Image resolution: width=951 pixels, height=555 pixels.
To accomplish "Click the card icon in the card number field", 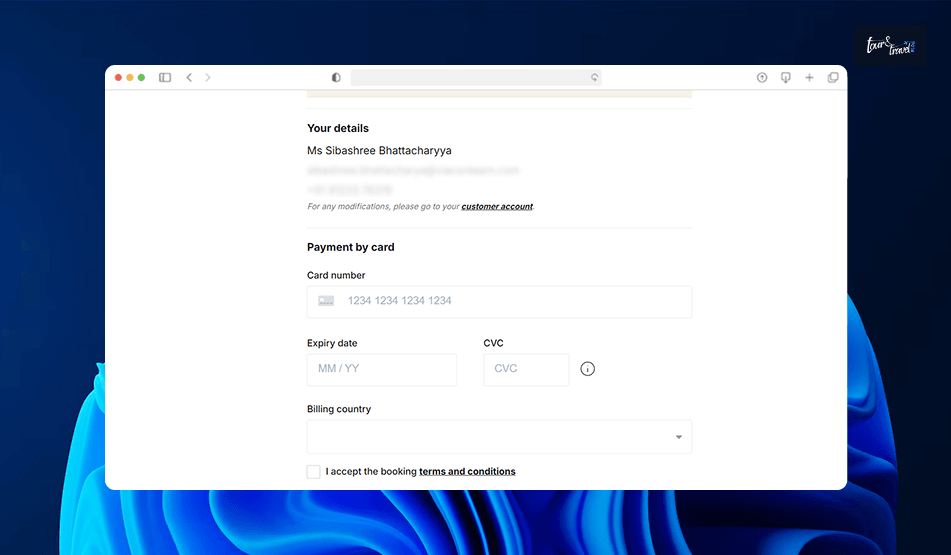I will pyautogui.click(x=326, y=301).
